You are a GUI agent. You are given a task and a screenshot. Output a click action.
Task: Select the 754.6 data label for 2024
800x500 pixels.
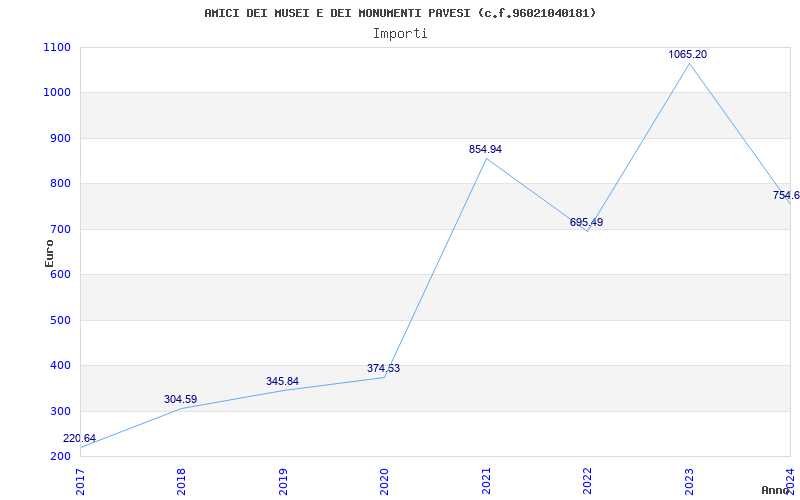click(786, 195)
